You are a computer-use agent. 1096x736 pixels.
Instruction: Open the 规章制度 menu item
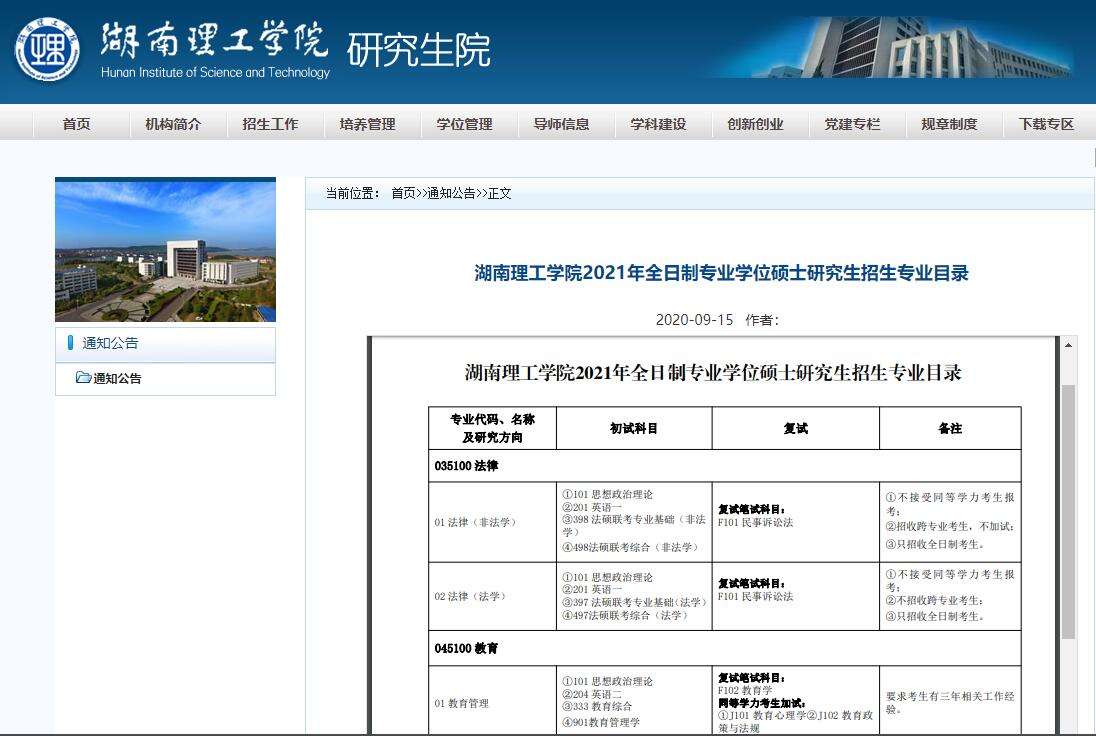click(948, 123)
